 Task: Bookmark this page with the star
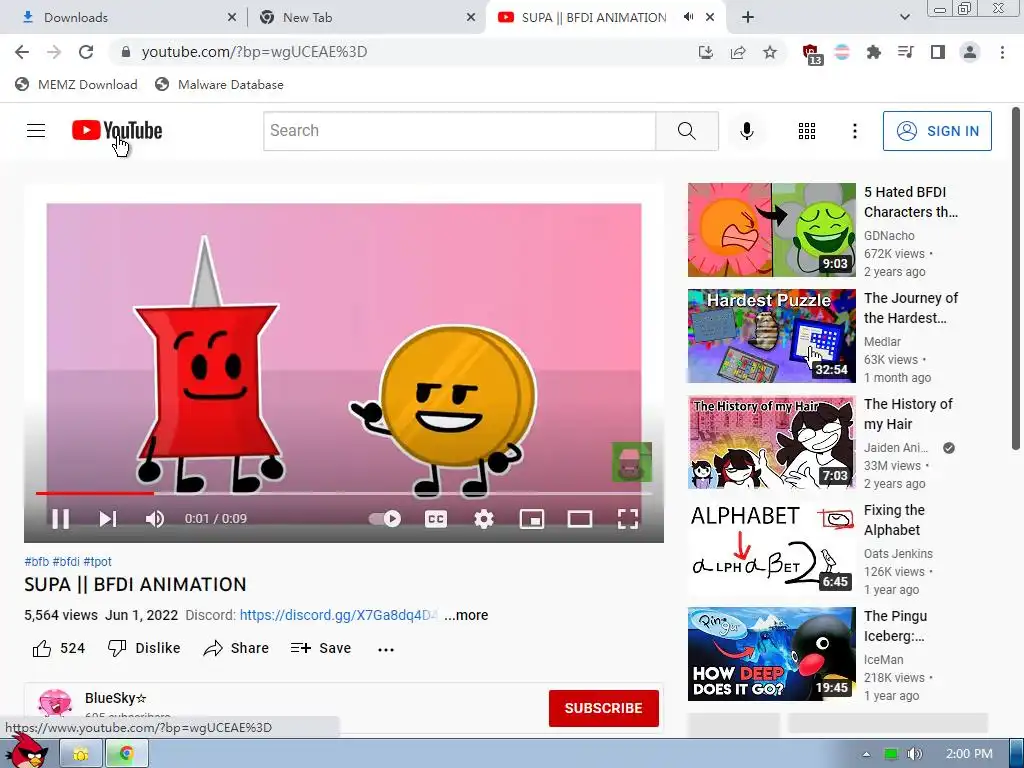pyautogui.click(x=770, y=52)
